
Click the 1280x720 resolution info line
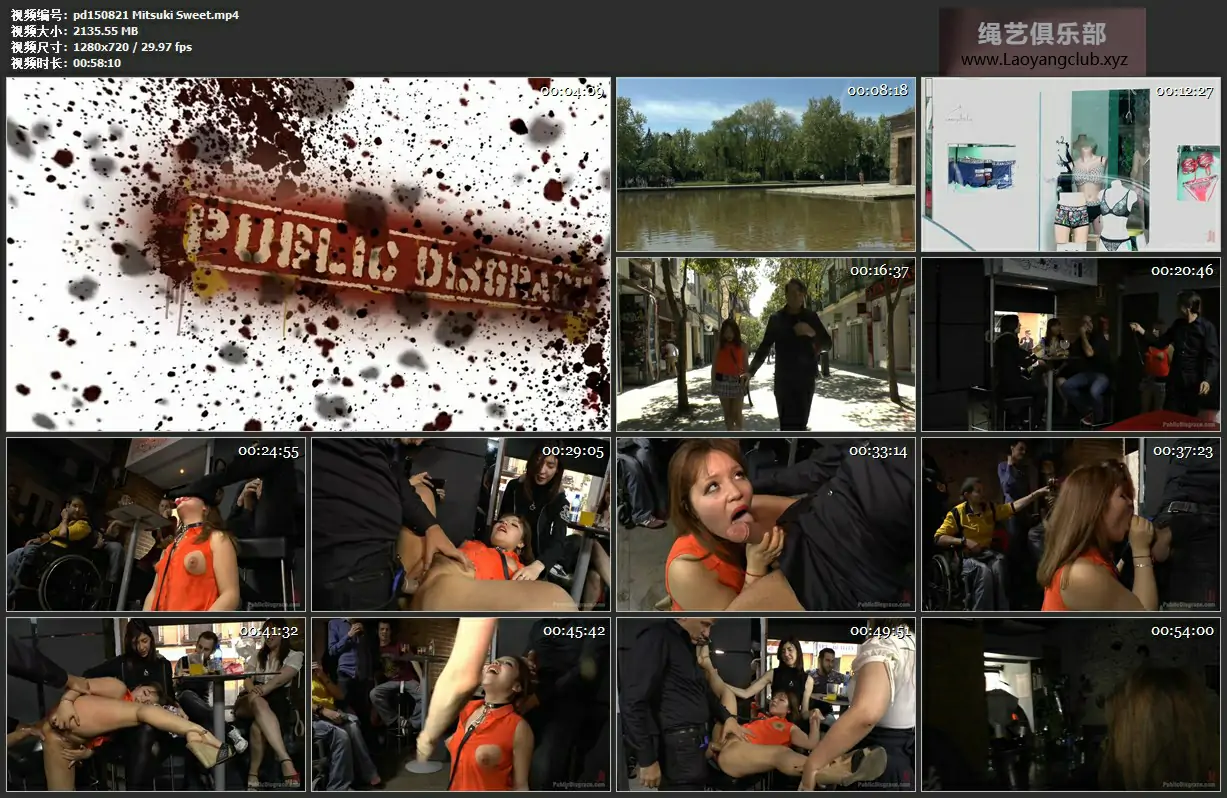132,47
